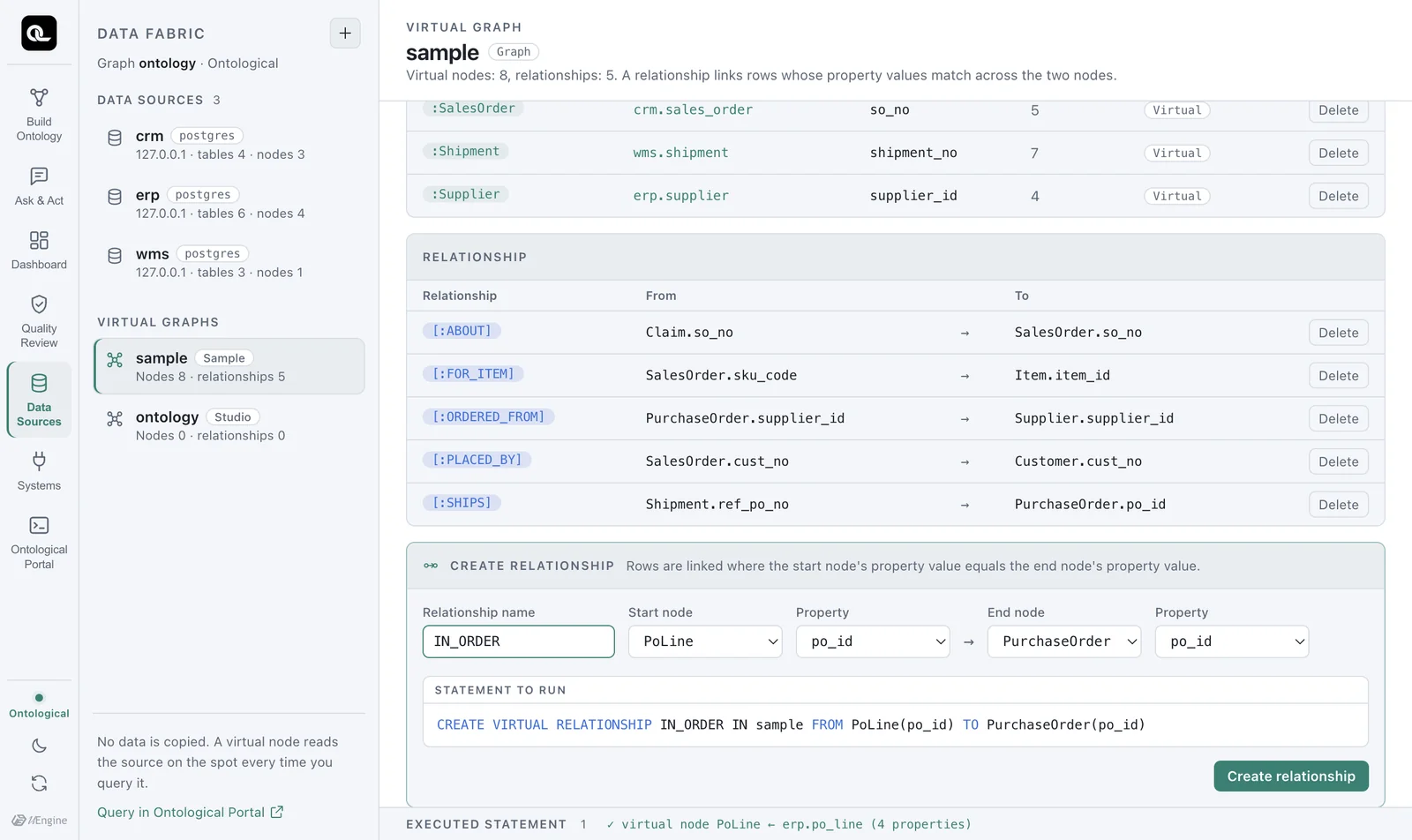Open Query in Ontological Portal link
The image size is (1412, 840).
(190, 813)
